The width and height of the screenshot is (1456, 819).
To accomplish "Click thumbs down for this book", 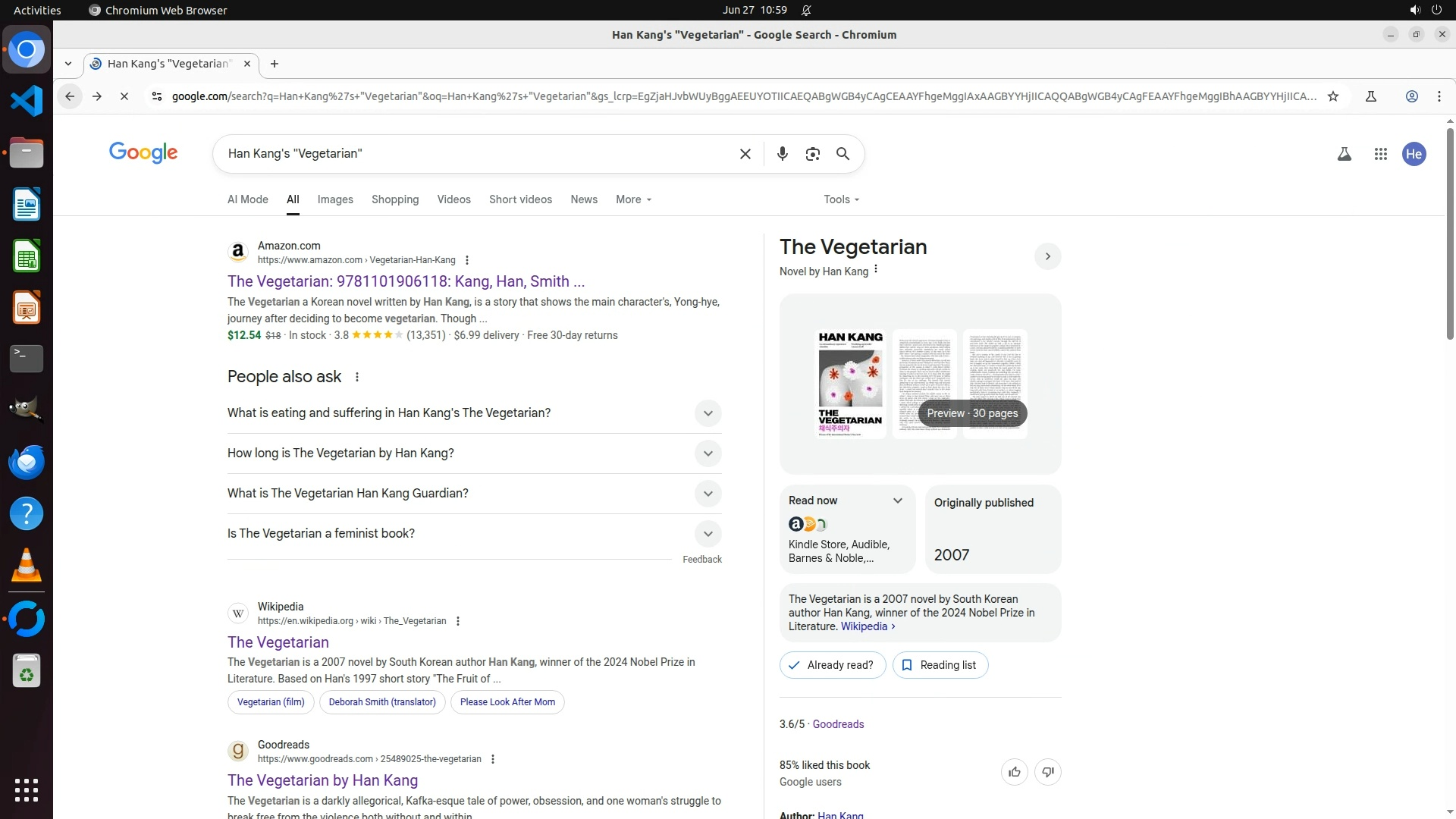I will pyautogui.click(x=1047, y=772).
